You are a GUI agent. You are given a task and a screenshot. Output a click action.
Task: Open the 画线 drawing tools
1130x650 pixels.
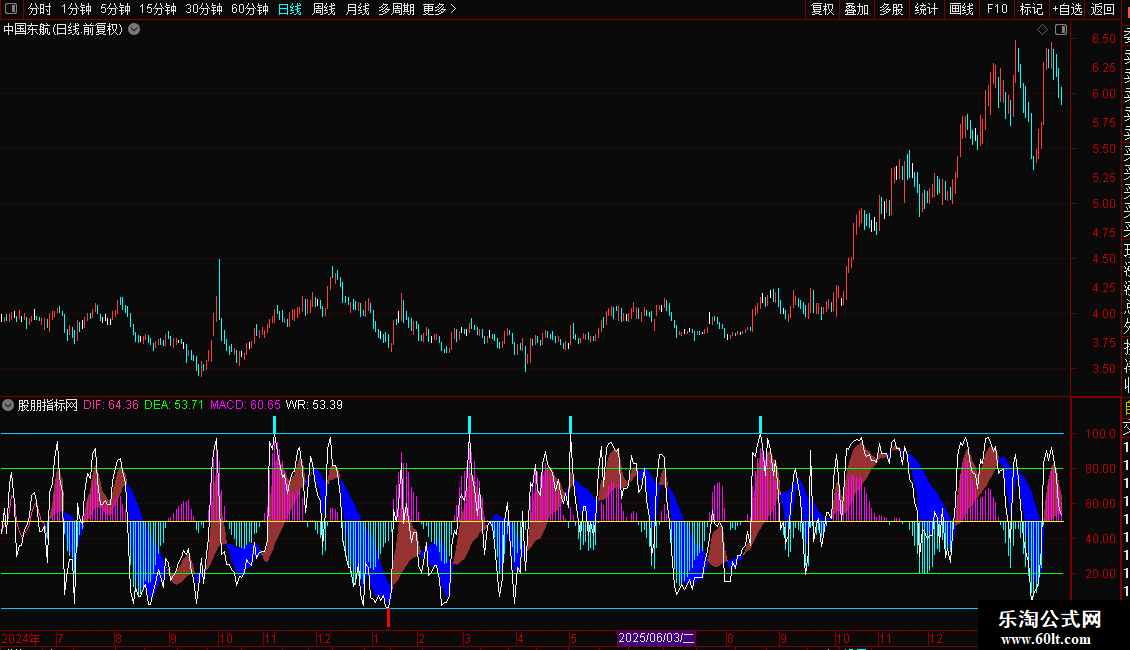point(961,9)
